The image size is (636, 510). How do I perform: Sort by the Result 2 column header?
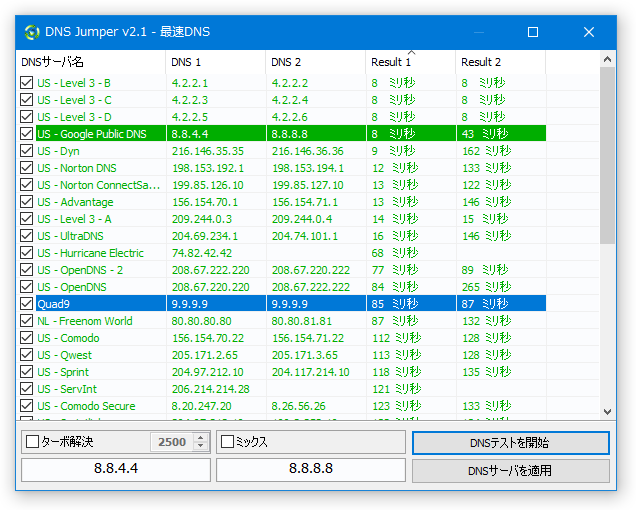(501, 62)
